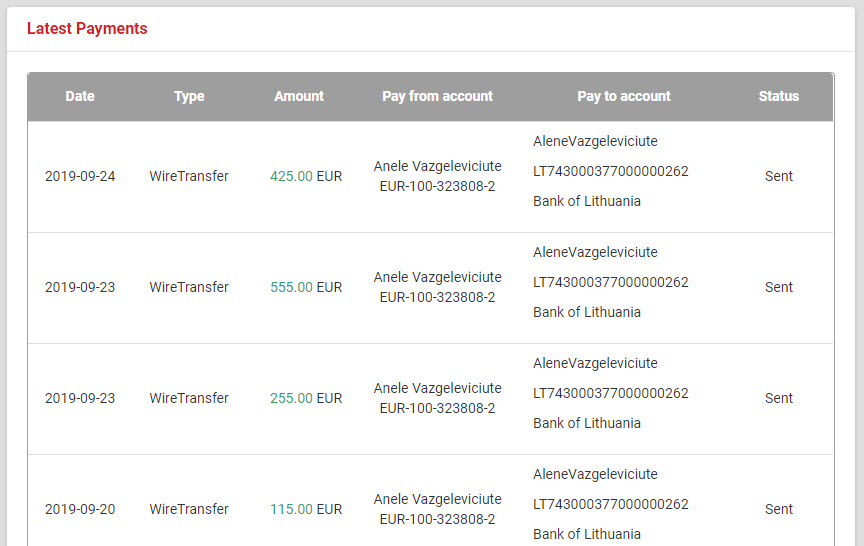Click the Type column header

click(189, 97)
